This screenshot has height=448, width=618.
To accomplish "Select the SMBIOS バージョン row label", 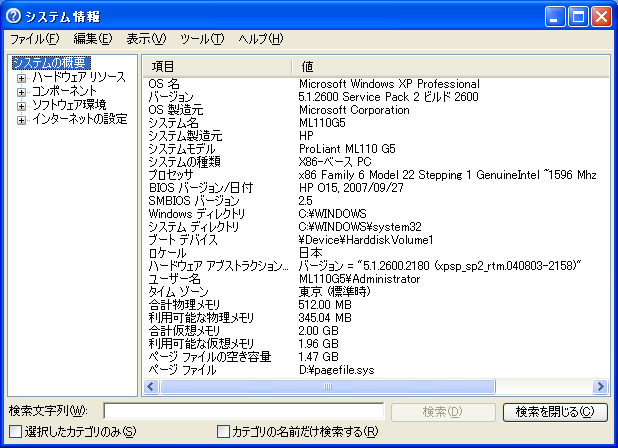I will pyautogui.click(x=194, y=201).
